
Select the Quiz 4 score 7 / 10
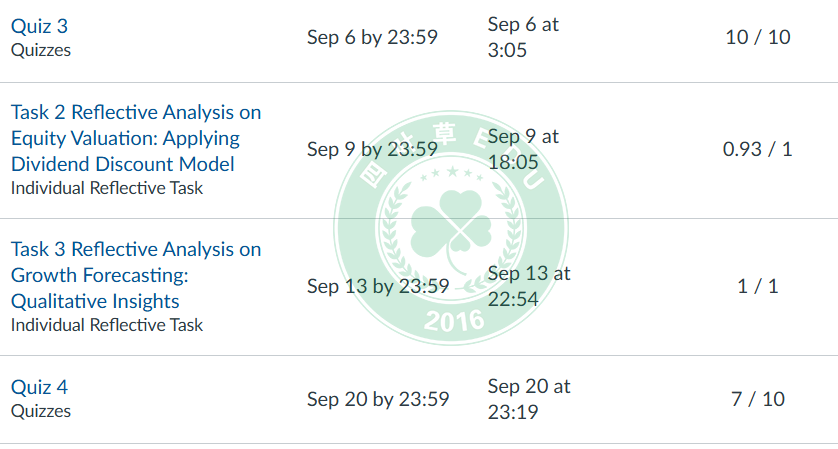click(x=758, y=399)
